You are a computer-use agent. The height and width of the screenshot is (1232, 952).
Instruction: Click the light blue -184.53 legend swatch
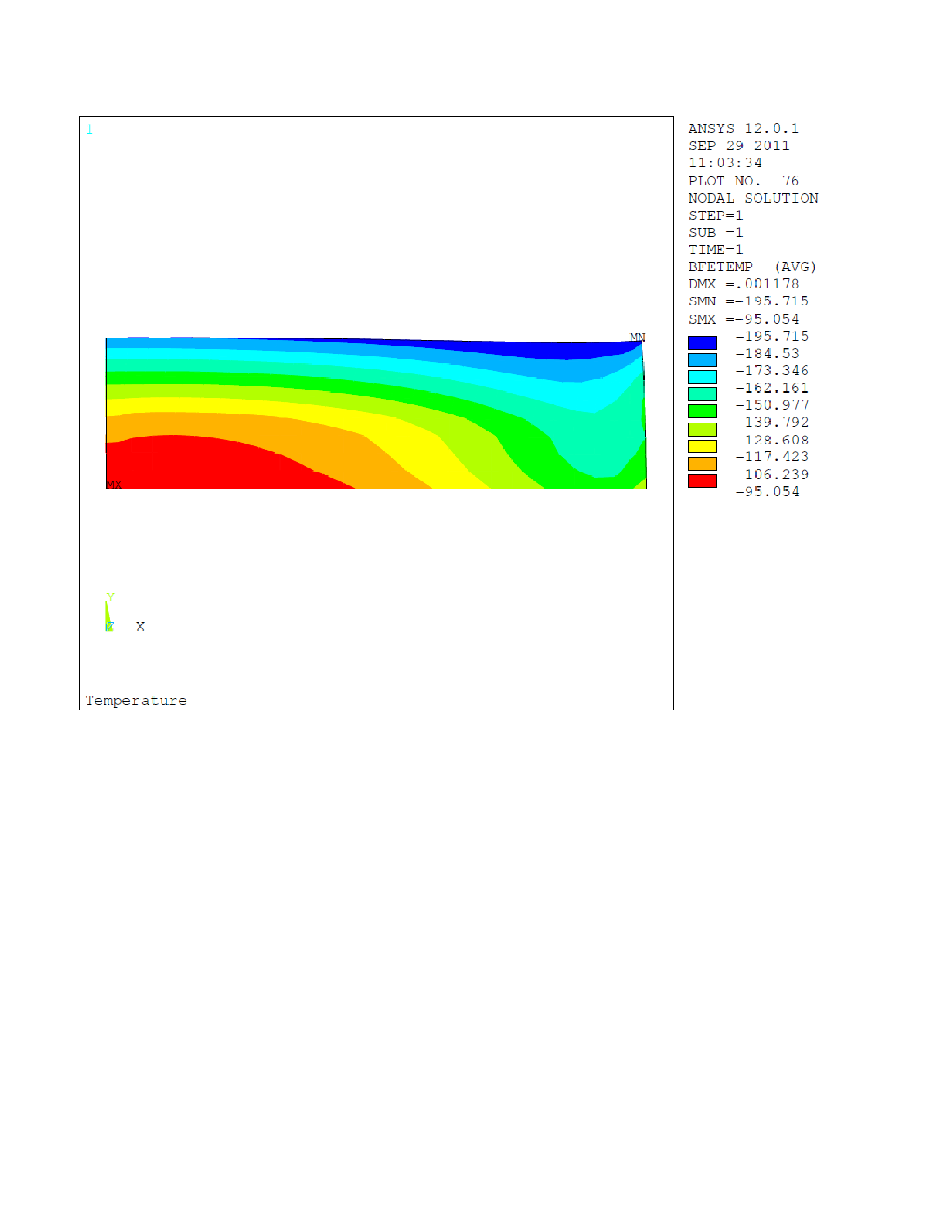click(x=702, y=360)
